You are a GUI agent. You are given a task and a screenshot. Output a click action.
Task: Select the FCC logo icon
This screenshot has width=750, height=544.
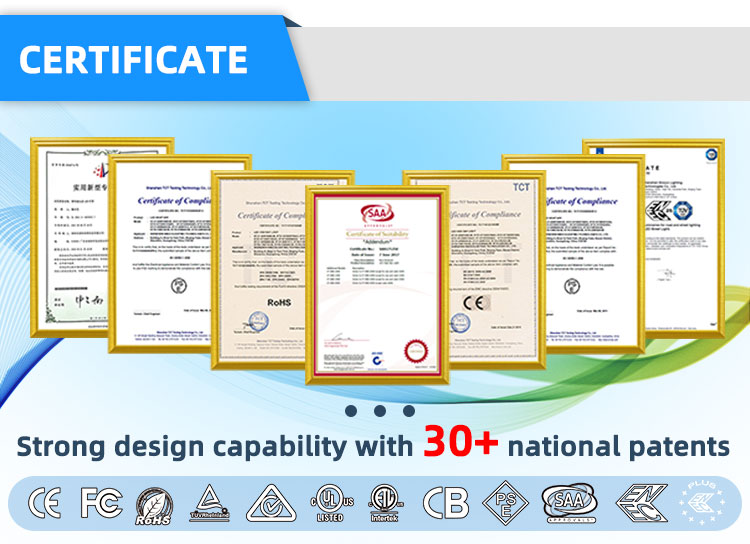[x=101, y=502]
